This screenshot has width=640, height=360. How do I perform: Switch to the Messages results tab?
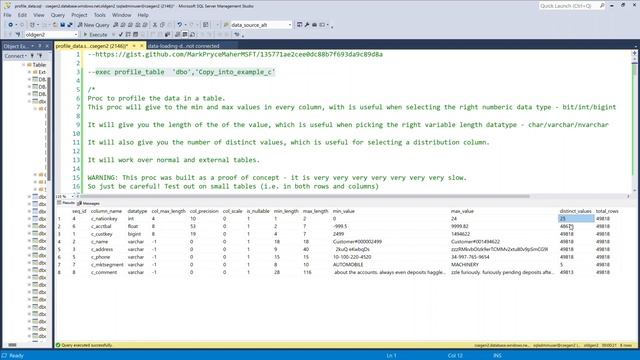click(88, 203)
